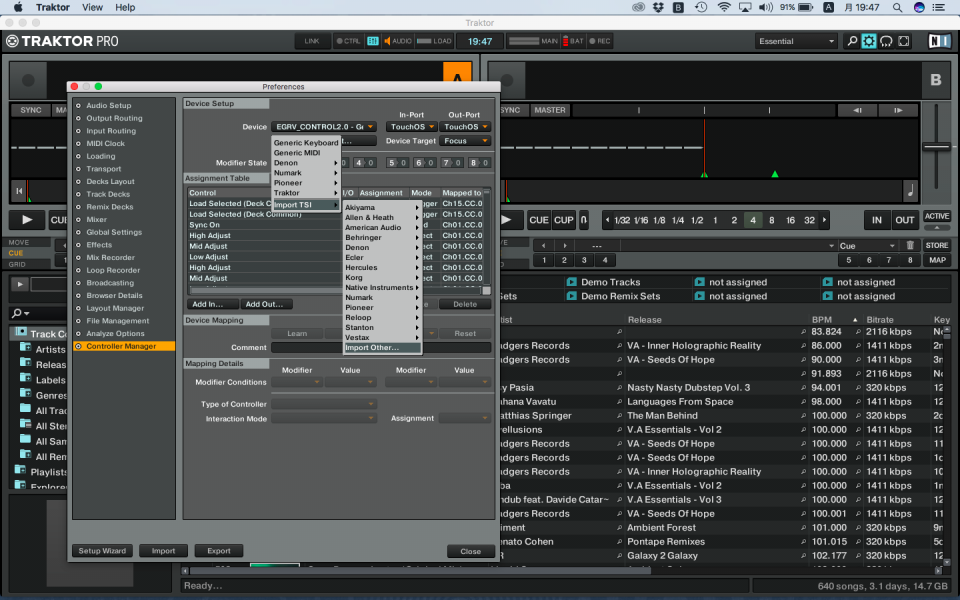The width and height of the screenshot is (960, 600).
Task: Click the Close button in Preferences
Action: [470, 551]
